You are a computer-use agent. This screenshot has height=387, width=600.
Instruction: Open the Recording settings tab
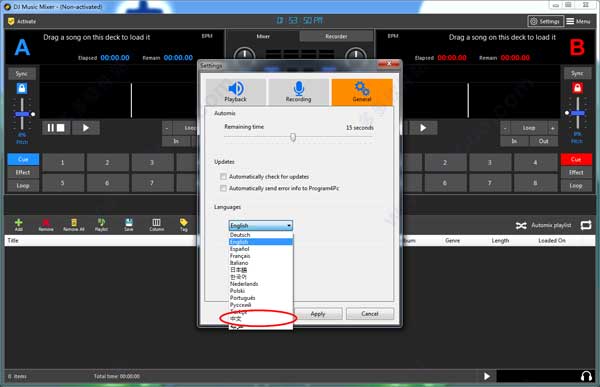pos(298,92)
